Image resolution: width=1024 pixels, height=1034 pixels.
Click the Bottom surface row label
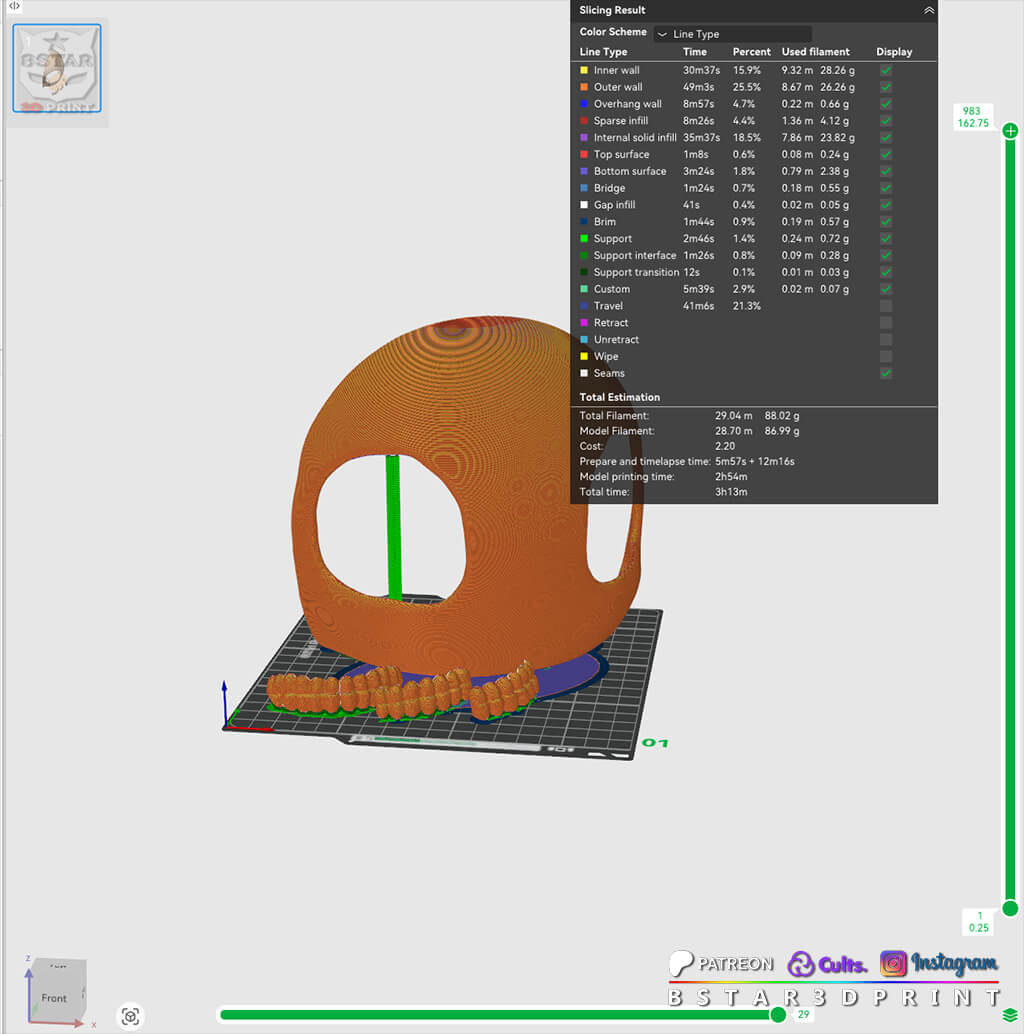(630, 171)
